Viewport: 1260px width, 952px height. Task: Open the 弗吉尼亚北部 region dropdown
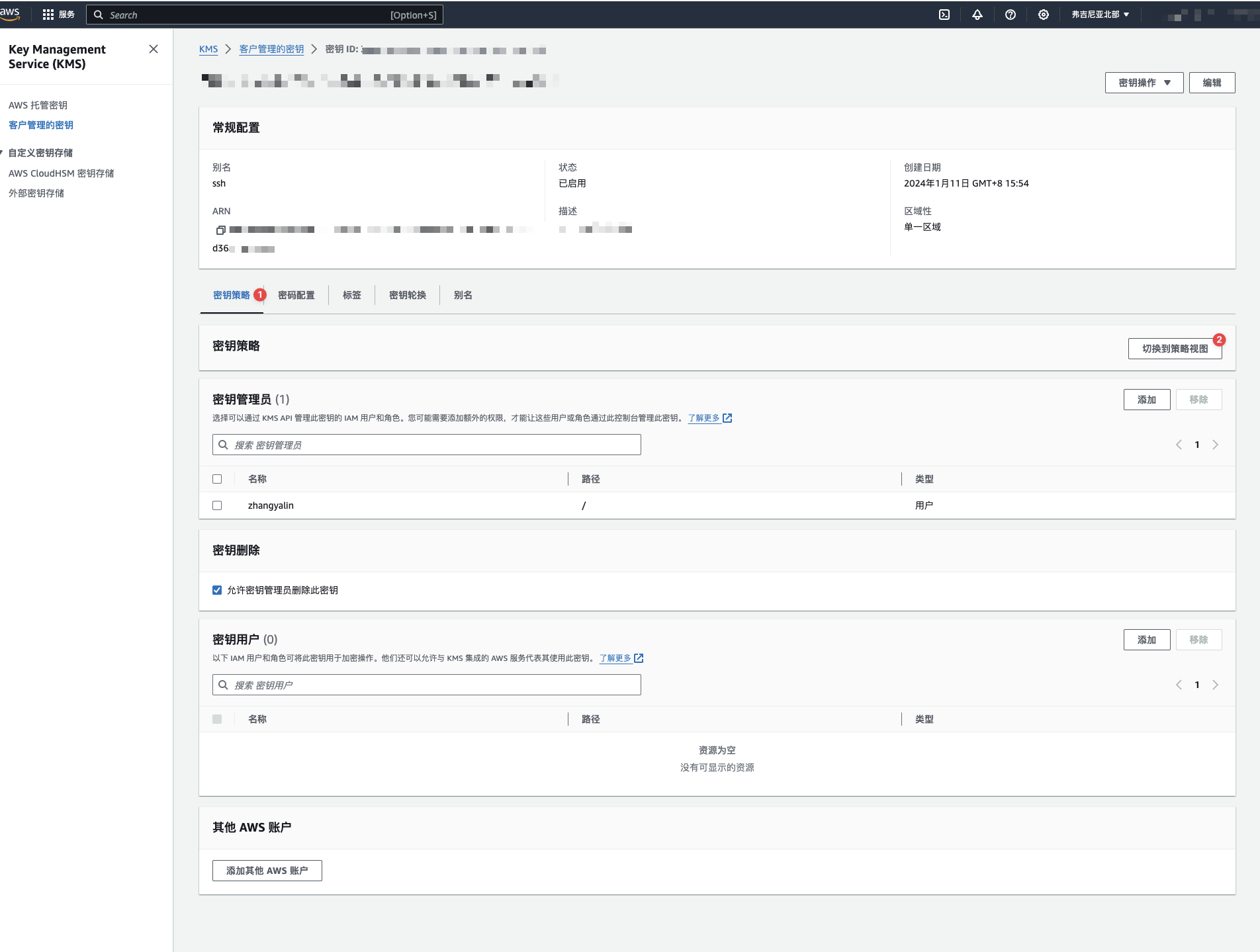pyautogui.click(x=1101, y=15)
